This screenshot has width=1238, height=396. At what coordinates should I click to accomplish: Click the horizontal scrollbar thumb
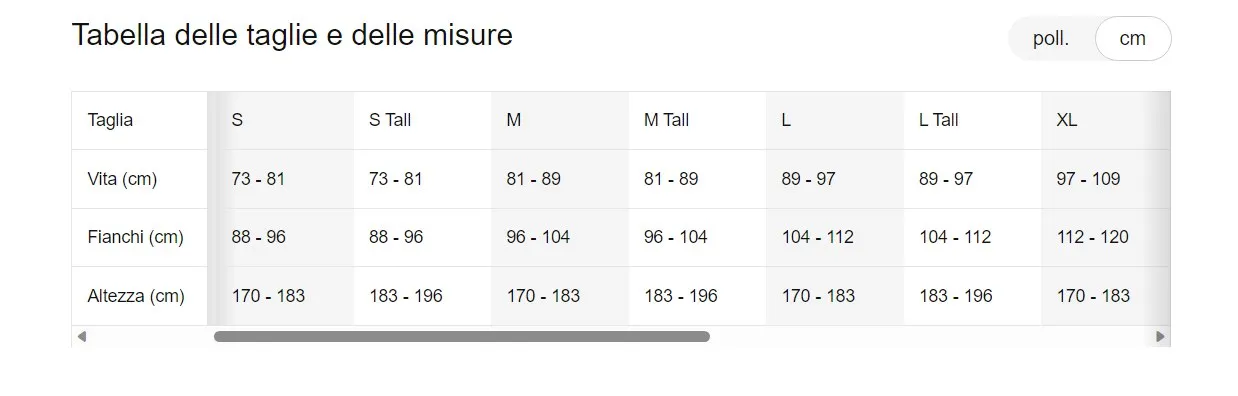click(x=462, y=337)
